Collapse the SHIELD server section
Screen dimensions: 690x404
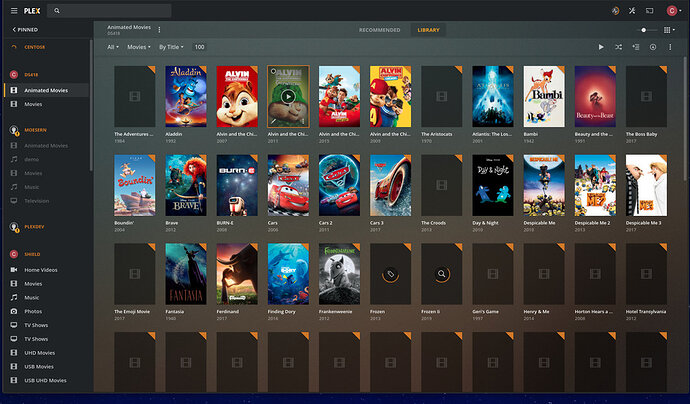tap(32, 254)
